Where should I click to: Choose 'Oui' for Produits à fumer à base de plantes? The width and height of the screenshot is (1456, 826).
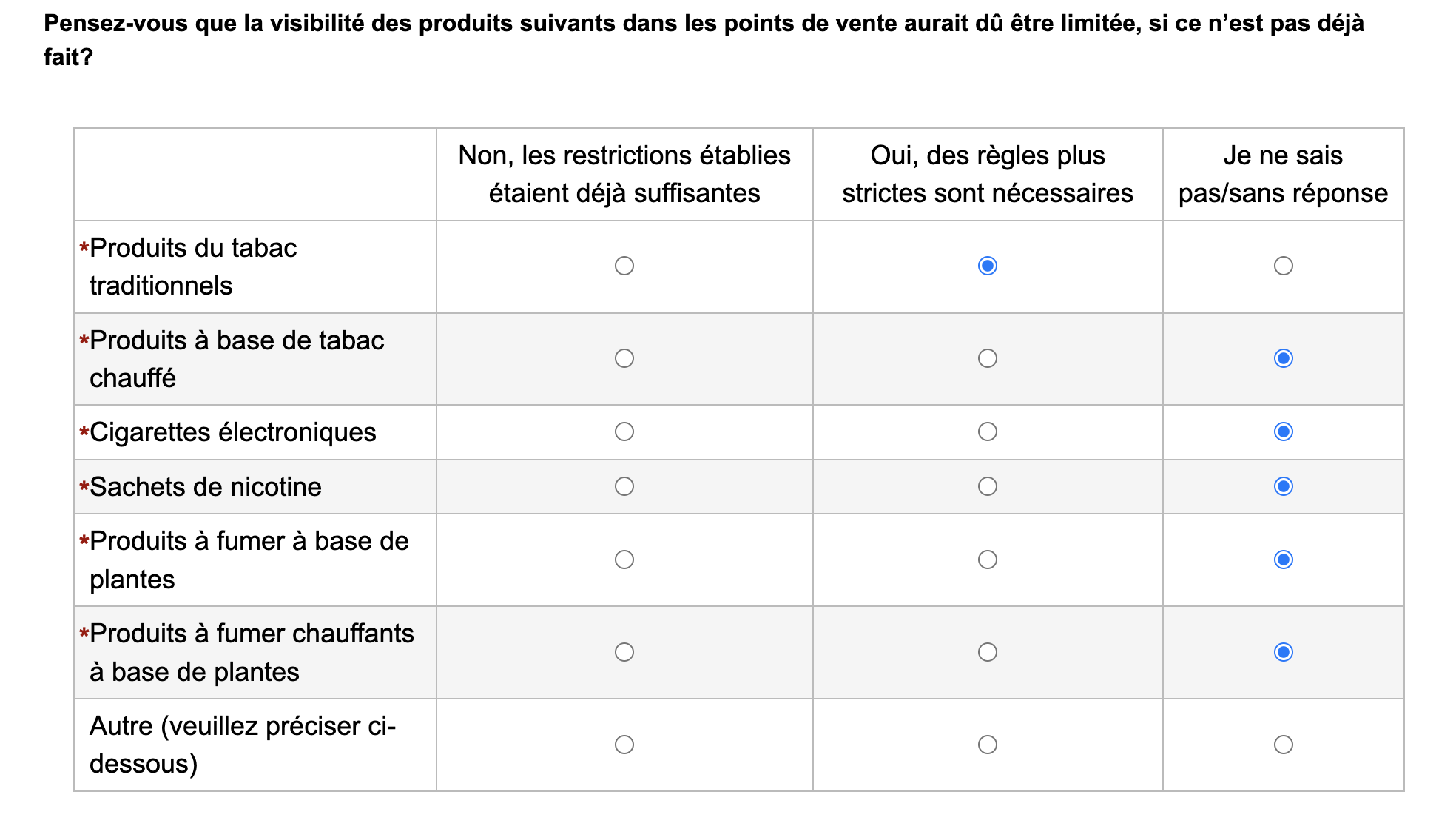point(988,560)
